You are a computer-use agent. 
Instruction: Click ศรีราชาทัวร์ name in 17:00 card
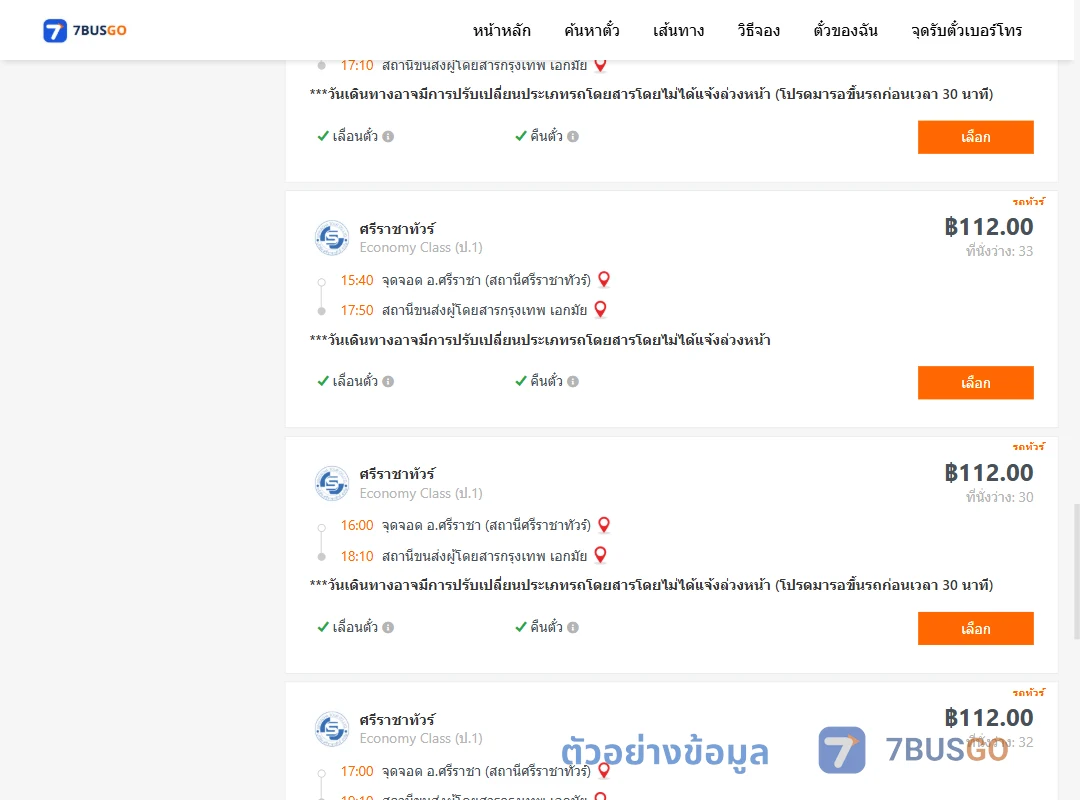click(397, 720)
